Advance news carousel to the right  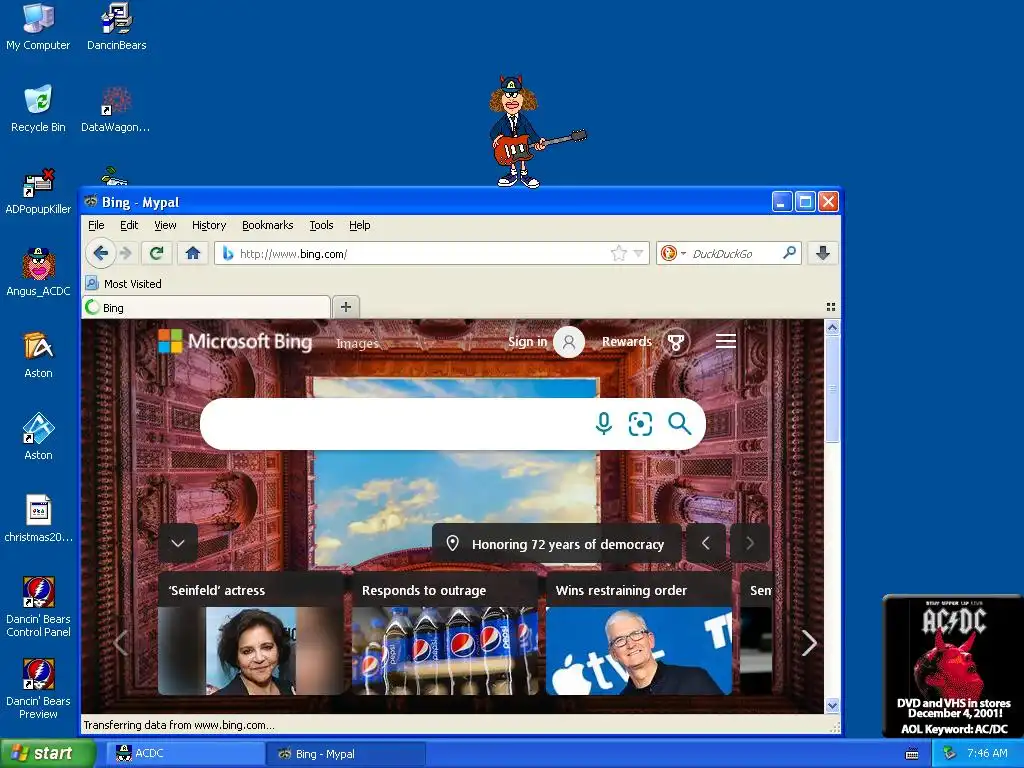pos(809,643)
